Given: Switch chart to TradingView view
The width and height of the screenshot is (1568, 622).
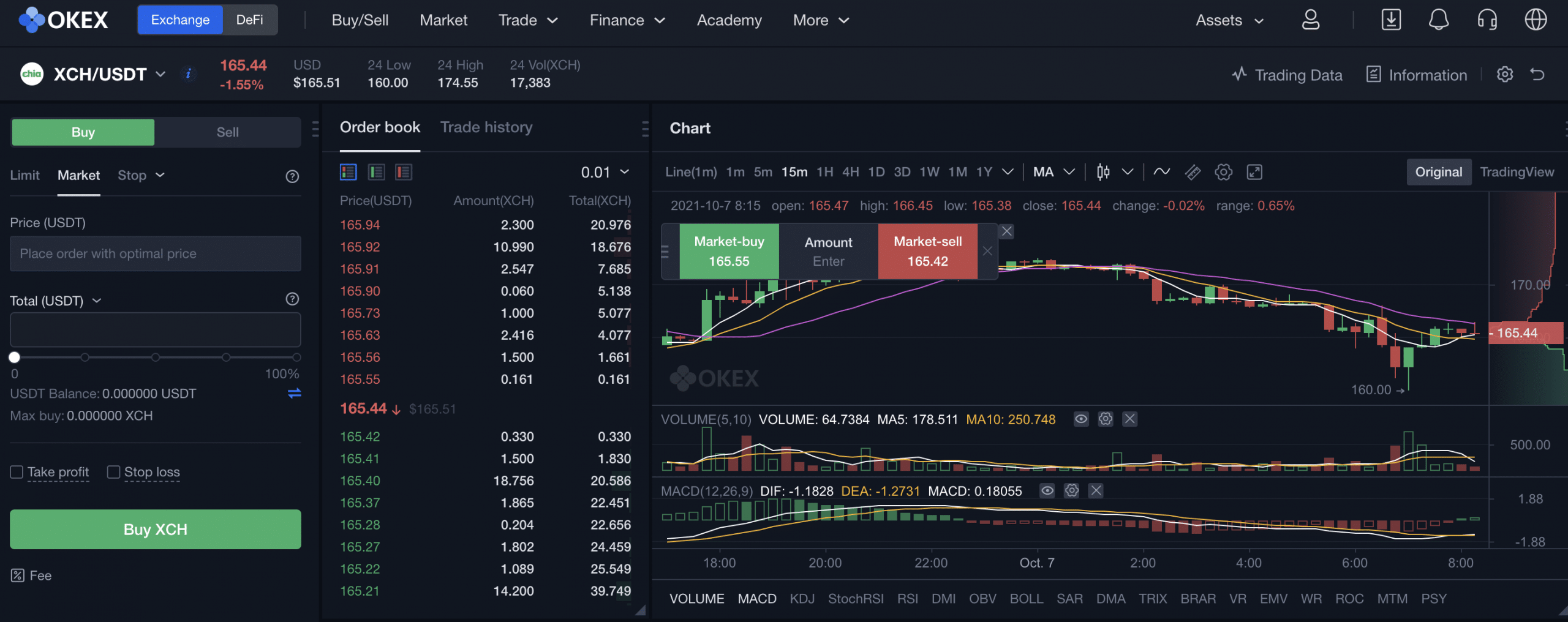Looking at the screenshot, I should point(1517,172).
